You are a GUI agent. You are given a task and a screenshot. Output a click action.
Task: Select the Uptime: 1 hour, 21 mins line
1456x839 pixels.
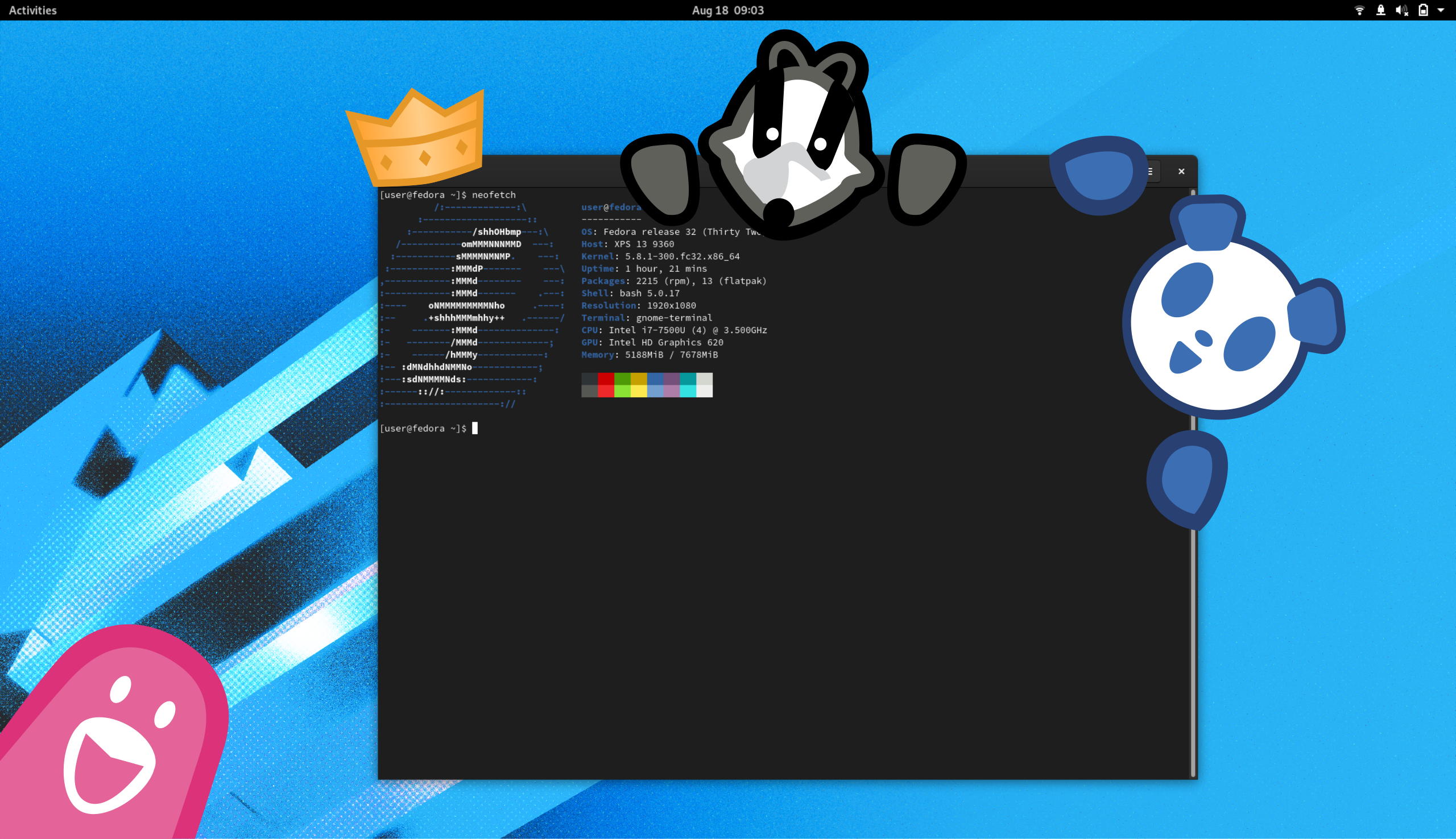click(644, 268)
